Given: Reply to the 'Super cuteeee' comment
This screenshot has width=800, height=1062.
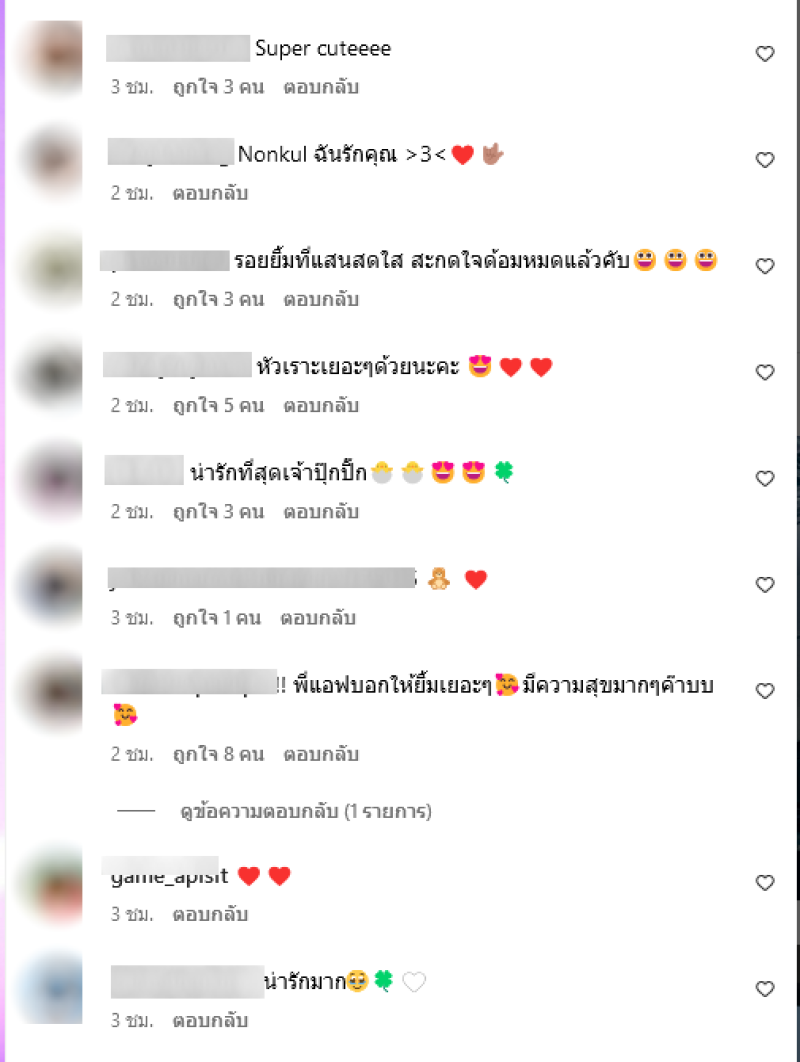Looking at the screenshot, I should [x=321, y=87].
